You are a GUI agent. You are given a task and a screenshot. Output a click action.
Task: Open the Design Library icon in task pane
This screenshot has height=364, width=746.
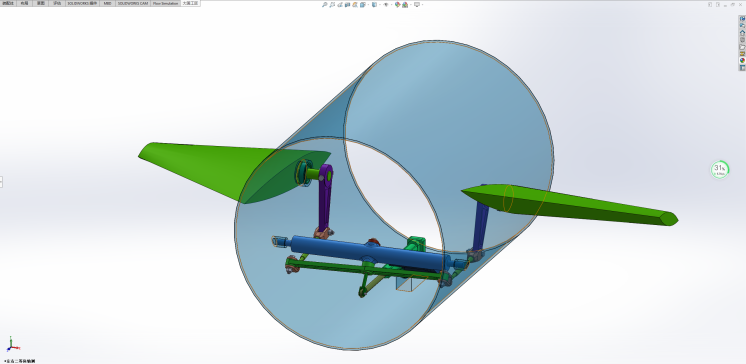click(x=742, y=40)
